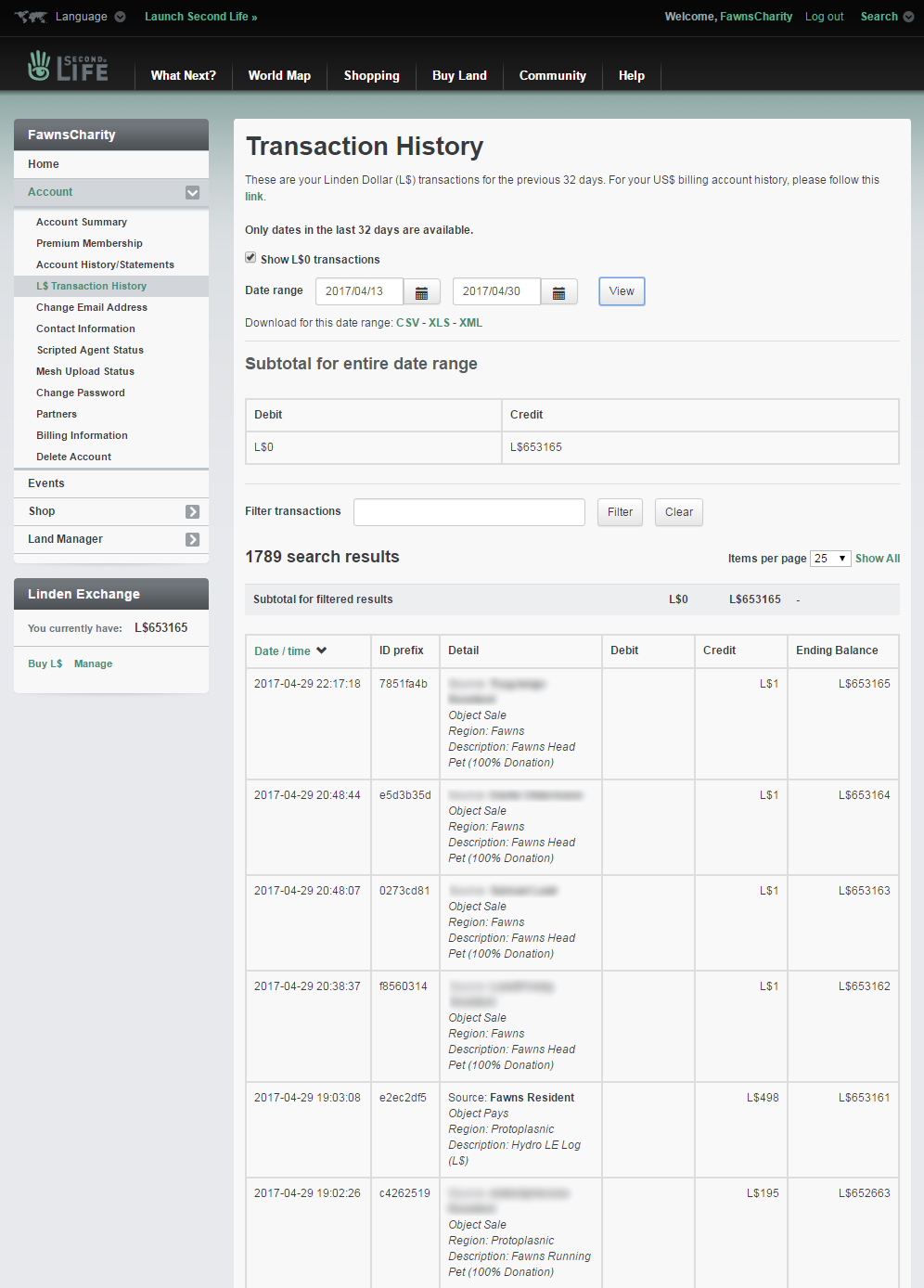Open Billing Information in sidebar
Image resolution: width=924 pixels, height=1288 pixels.
pyautogui.click(x=82, y=436)
